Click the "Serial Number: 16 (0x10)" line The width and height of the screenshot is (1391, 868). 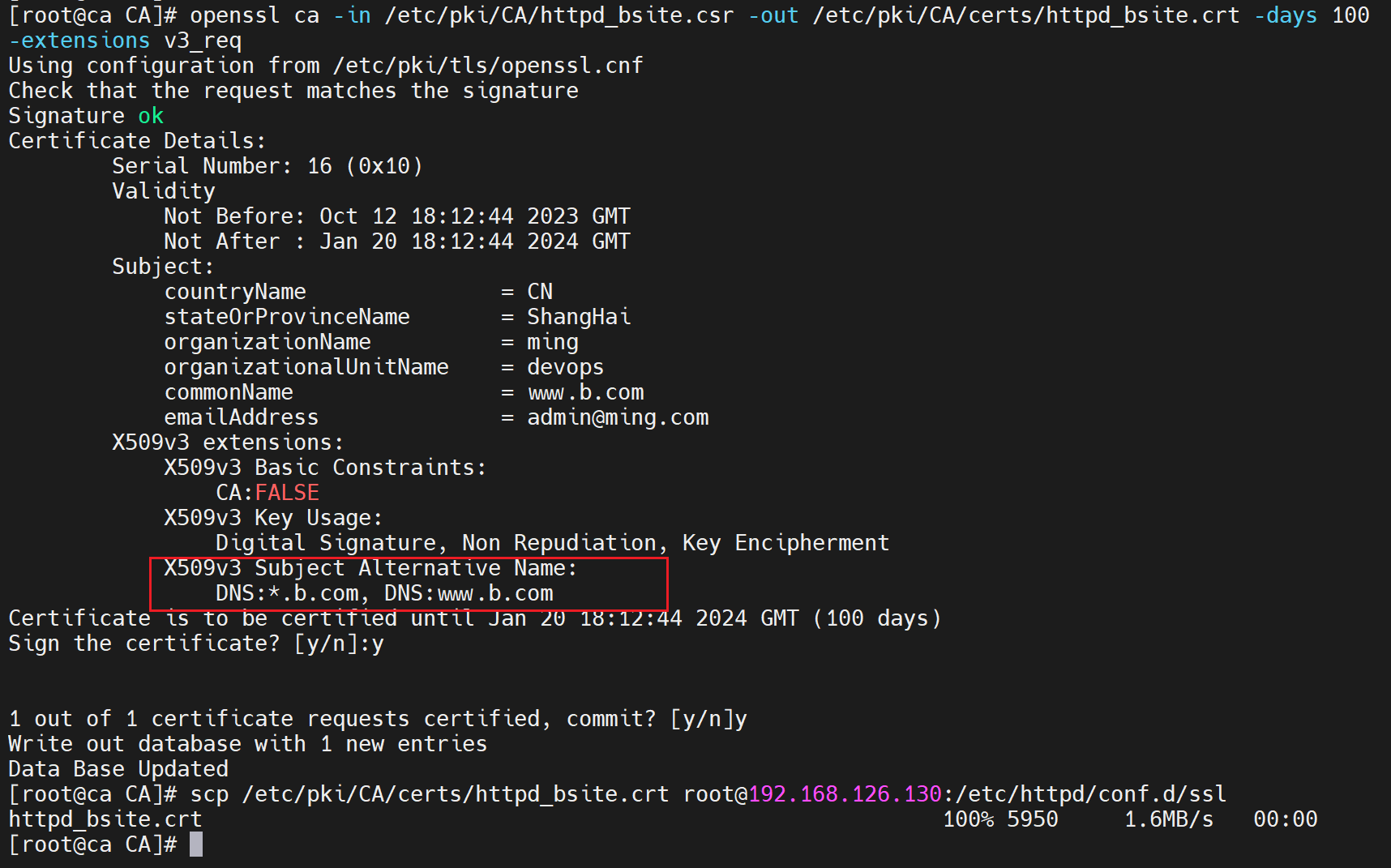(x=267, y=166)
